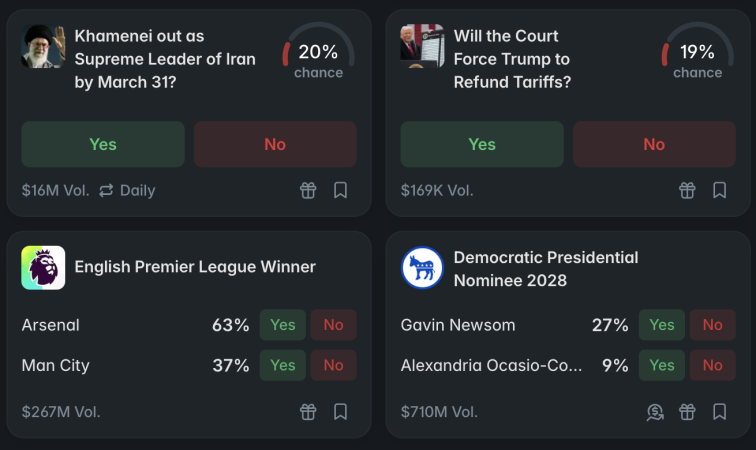The width and height of the screenshot is (756, 450).
Task: Click the Premier League logo thumbnail
Action: [43, 268]
